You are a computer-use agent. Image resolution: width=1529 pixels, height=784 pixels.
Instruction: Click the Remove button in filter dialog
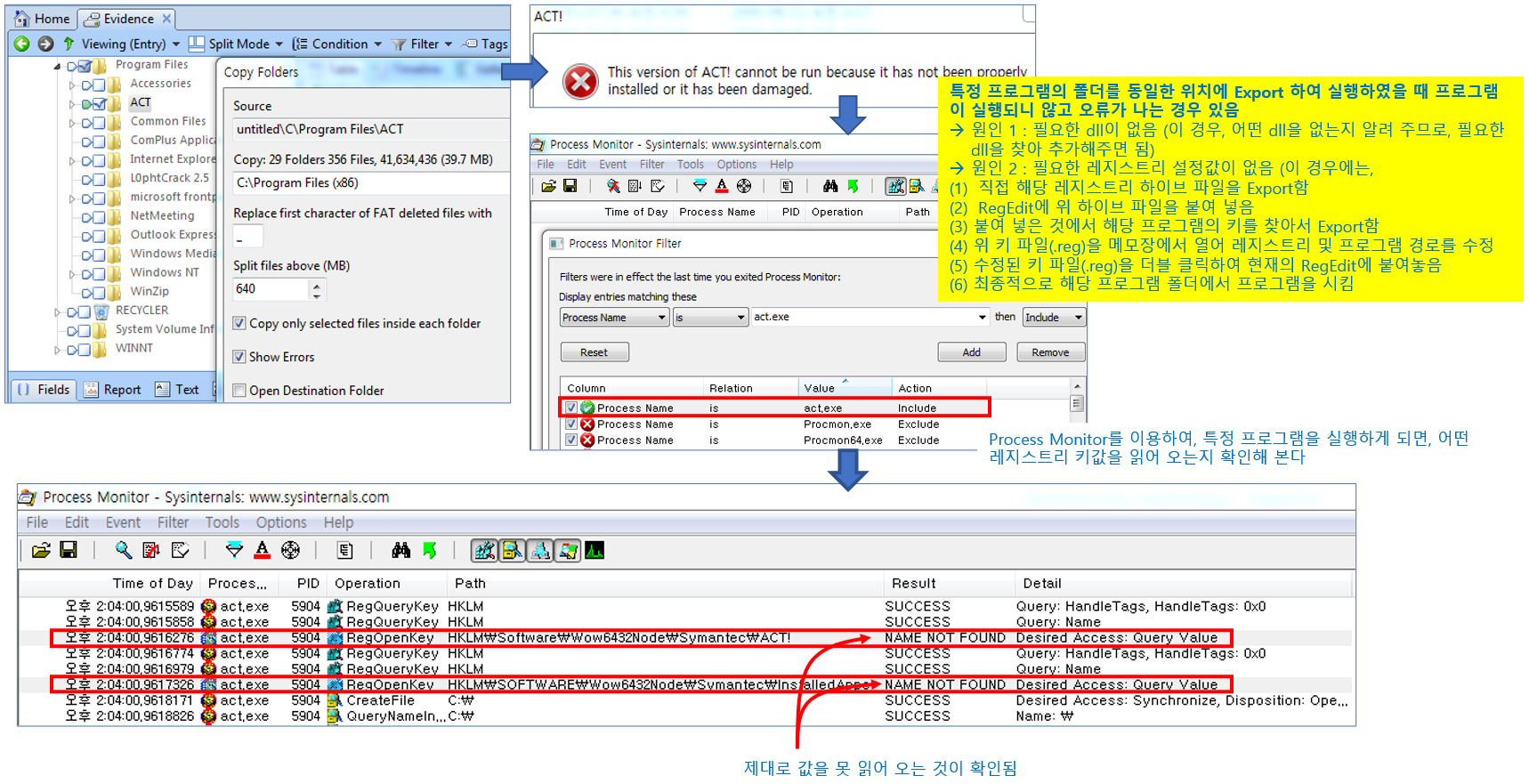tap(1051, 352)
